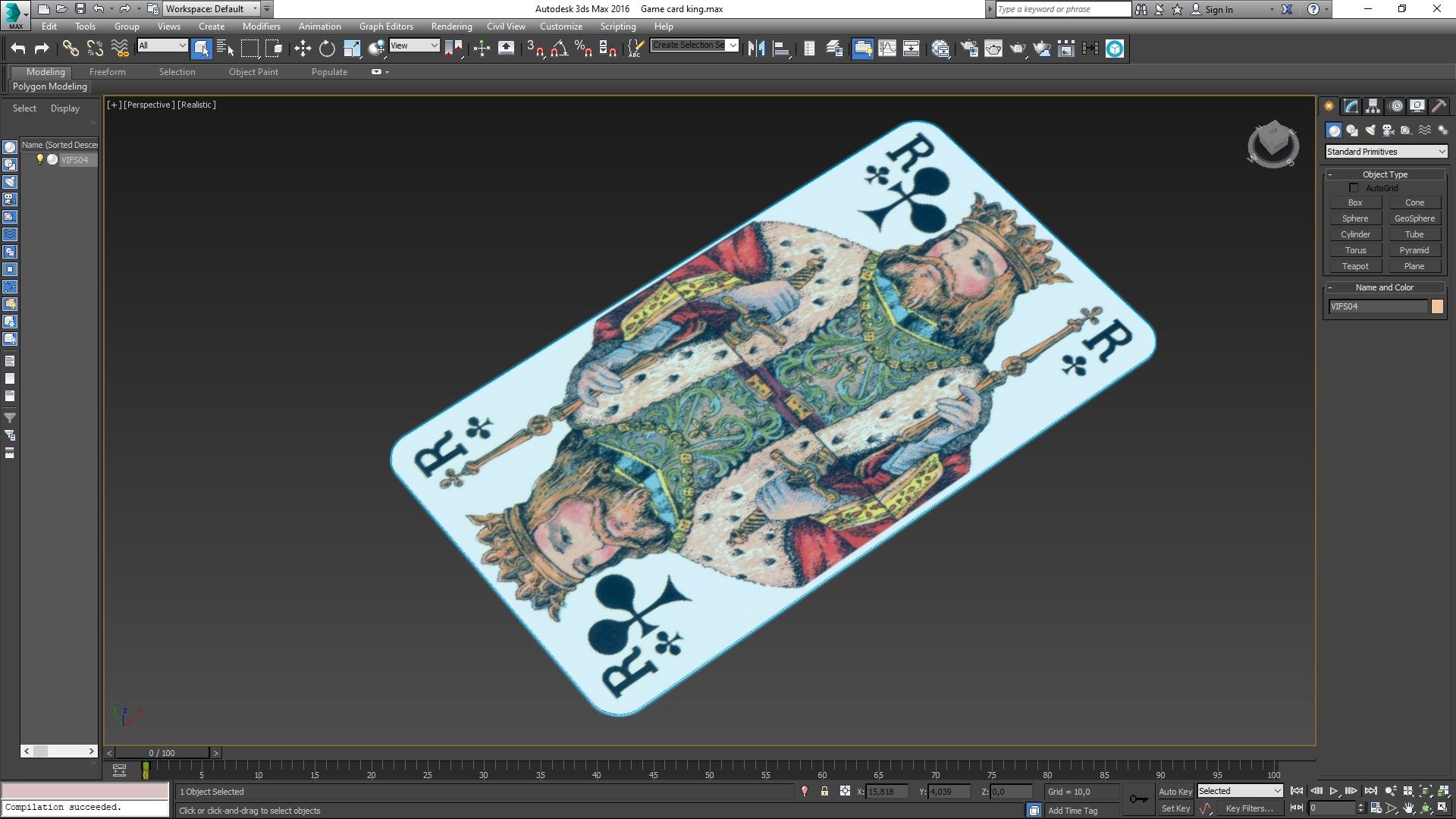Select VIFS04 in scene explorer
The width and height of the screenshot is (1456, 819).
click(74, 159)
